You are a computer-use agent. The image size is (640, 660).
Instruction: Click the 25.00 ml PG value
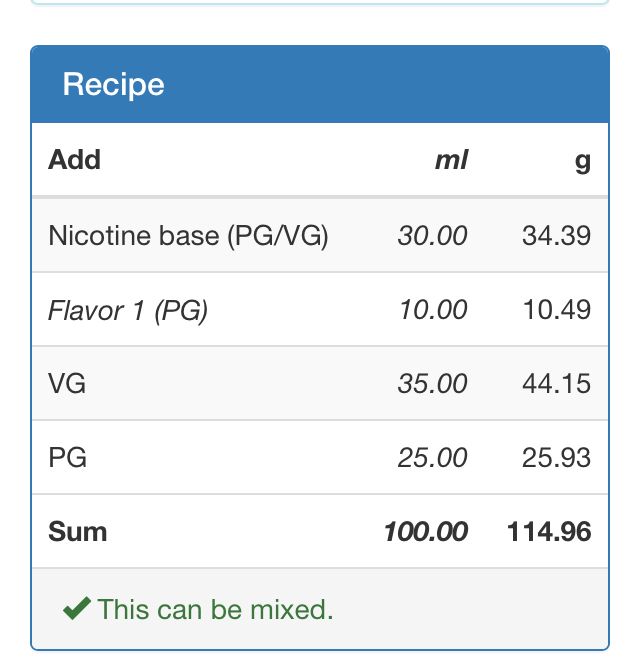[432, 458]
